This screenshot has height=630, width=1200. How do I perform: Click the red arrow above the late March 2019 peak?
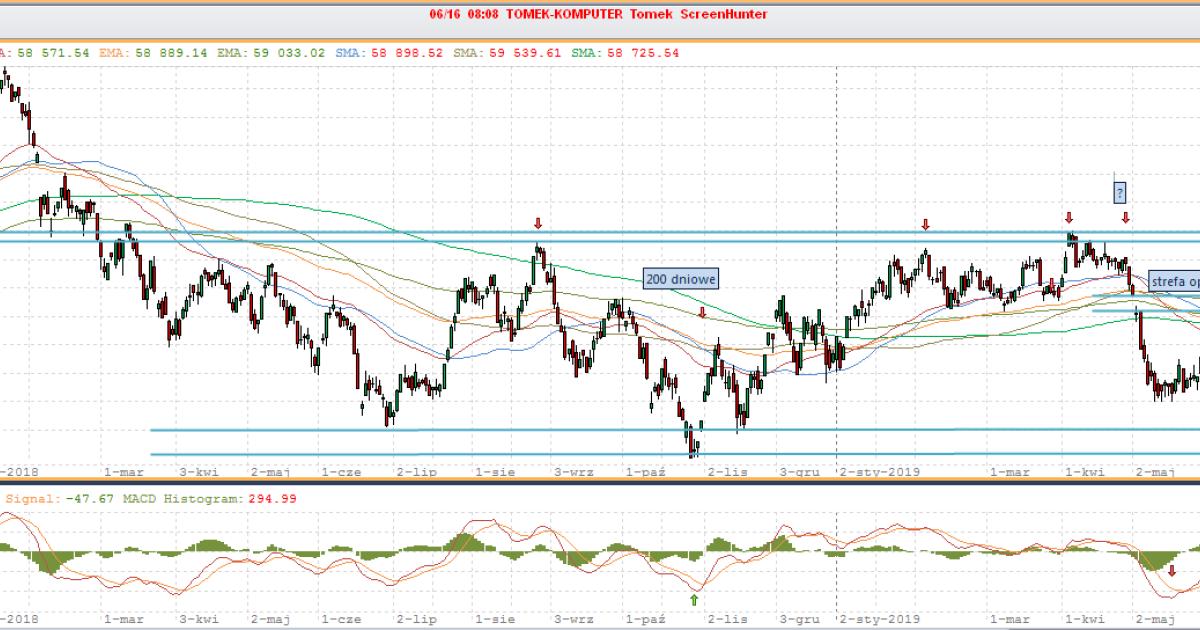pos(1069,217)
